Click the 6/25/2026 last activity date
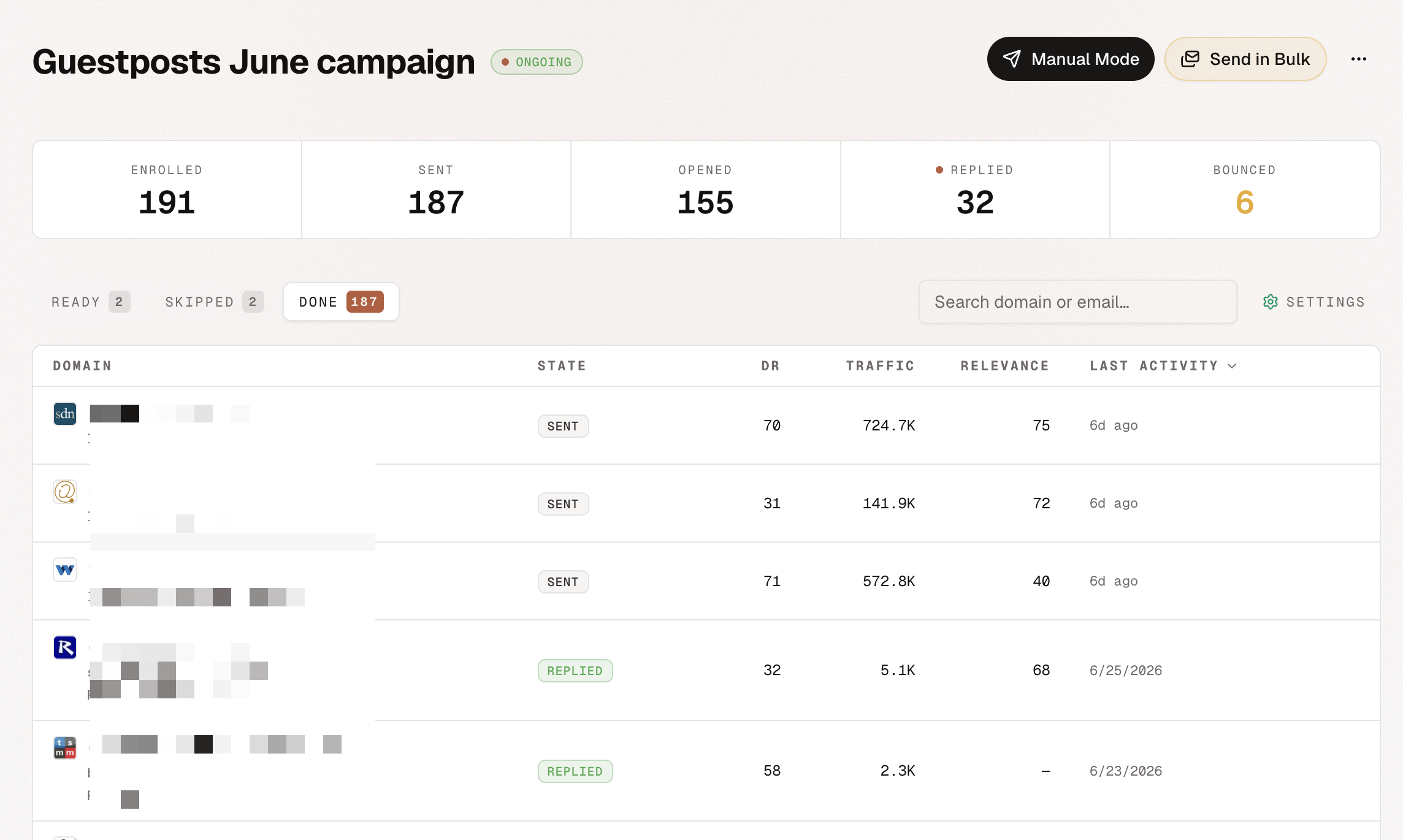Viewport: 1403px width, 840px height. pos(1126,670)
